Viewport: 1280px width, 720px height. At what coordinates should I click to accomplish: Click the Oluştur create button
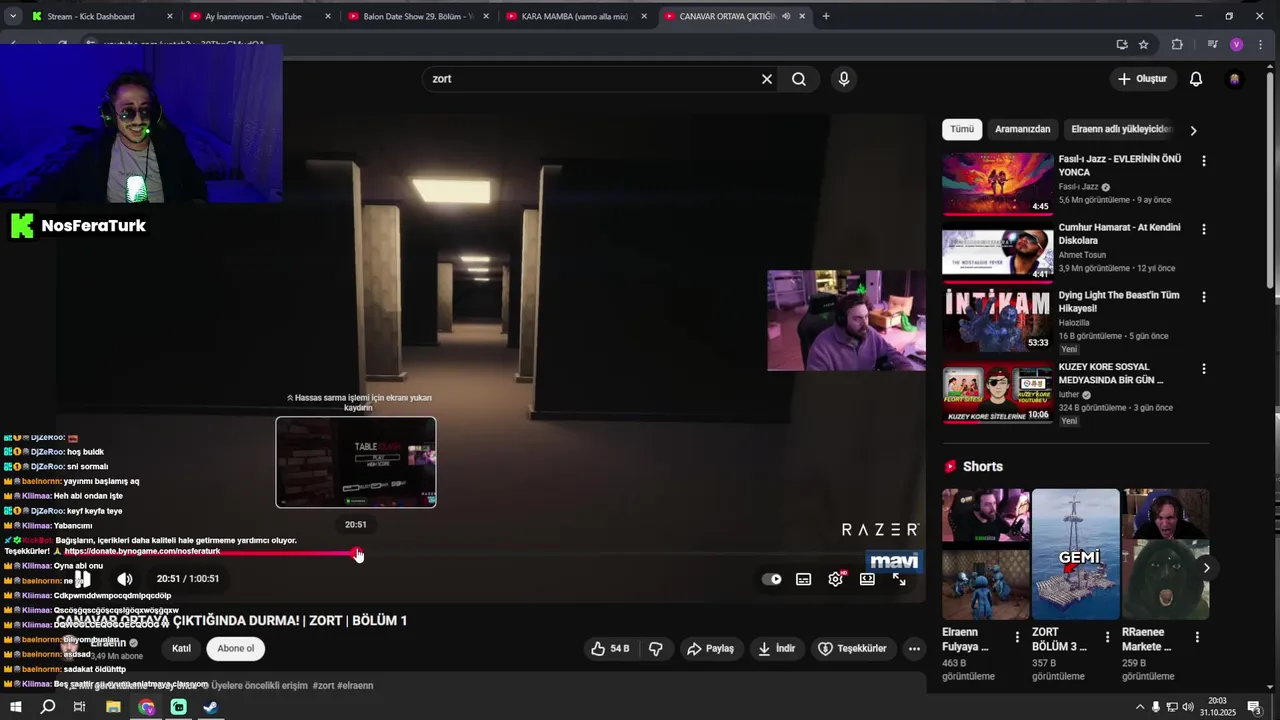pos(1142,79)
